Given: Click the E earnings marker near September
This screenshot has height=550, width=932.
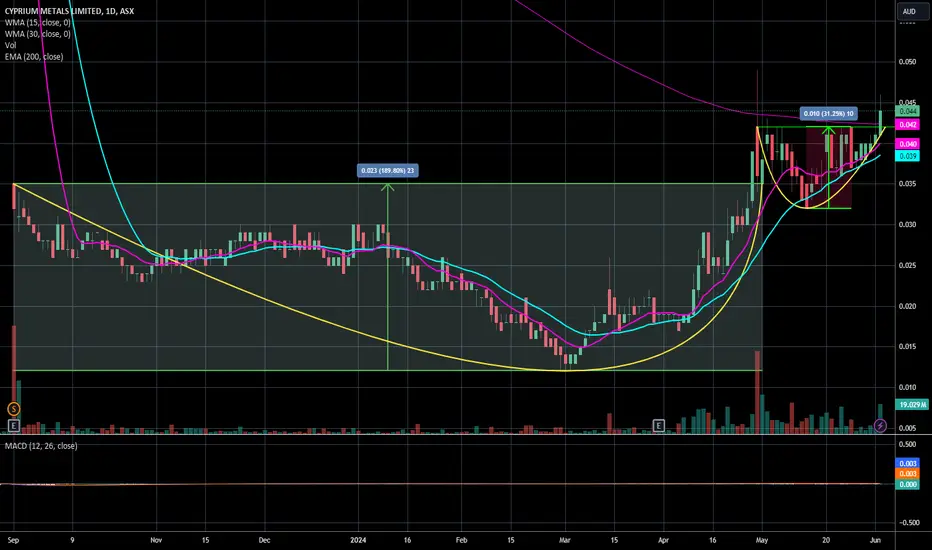Looking at the screenshot, I should [x=14, y=425].
